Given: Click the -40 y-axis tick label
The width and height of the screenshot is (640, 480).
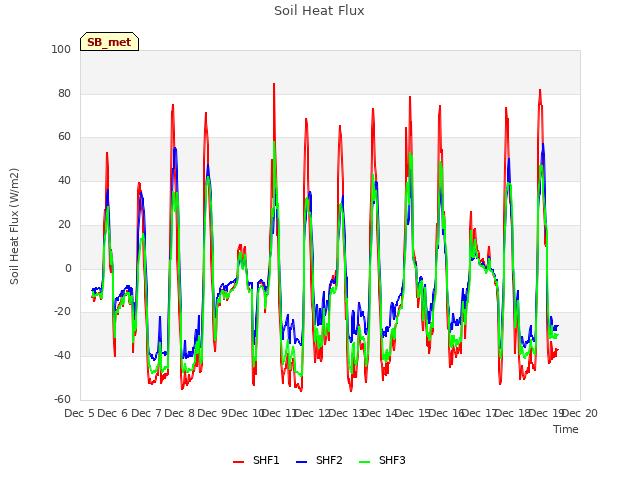Looking at the screenshot, I should (x=62, y=356).
